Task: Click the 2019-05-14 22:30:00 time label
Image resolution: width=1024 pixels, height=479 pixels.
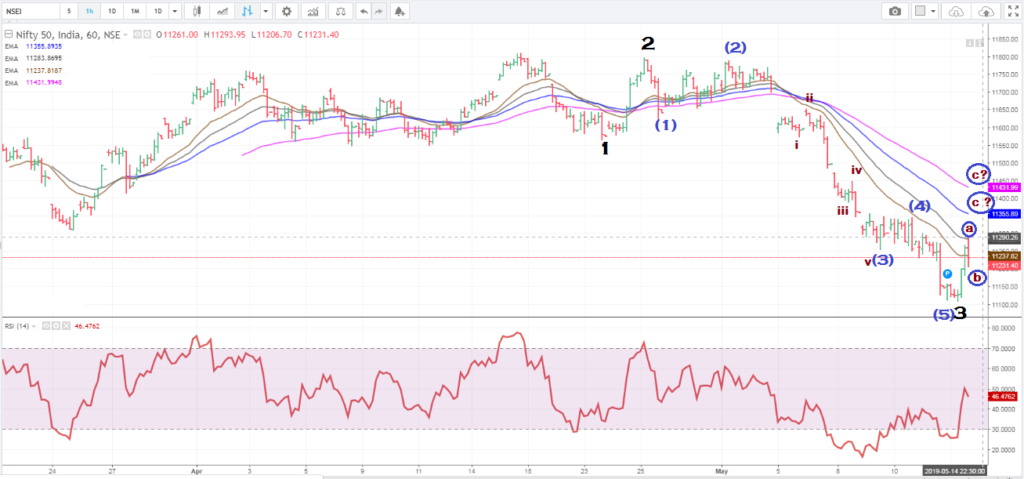Action: [954, 471]
